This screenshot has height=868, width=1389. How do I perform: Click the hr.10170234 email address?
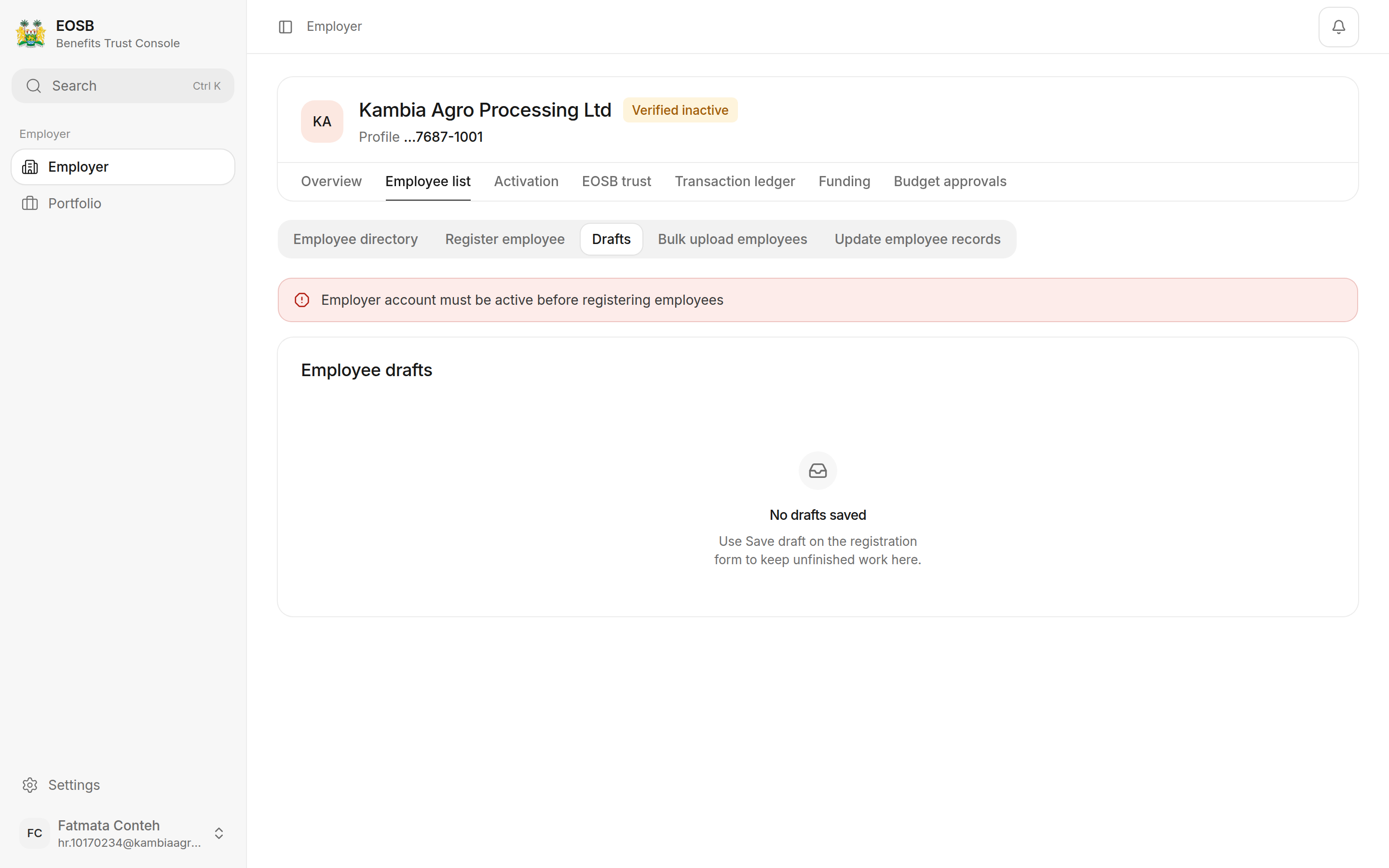coord(129,843)
